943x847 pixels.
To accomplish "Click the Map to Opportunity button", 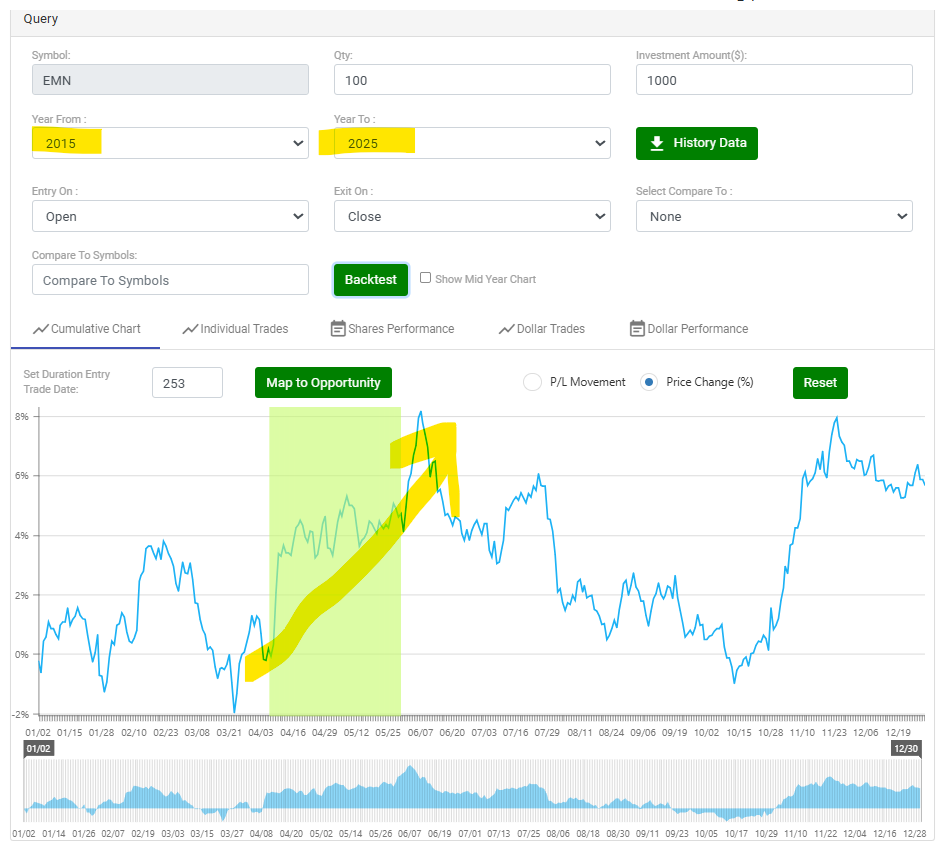I will pyautogui.click(x=323, y=383).
